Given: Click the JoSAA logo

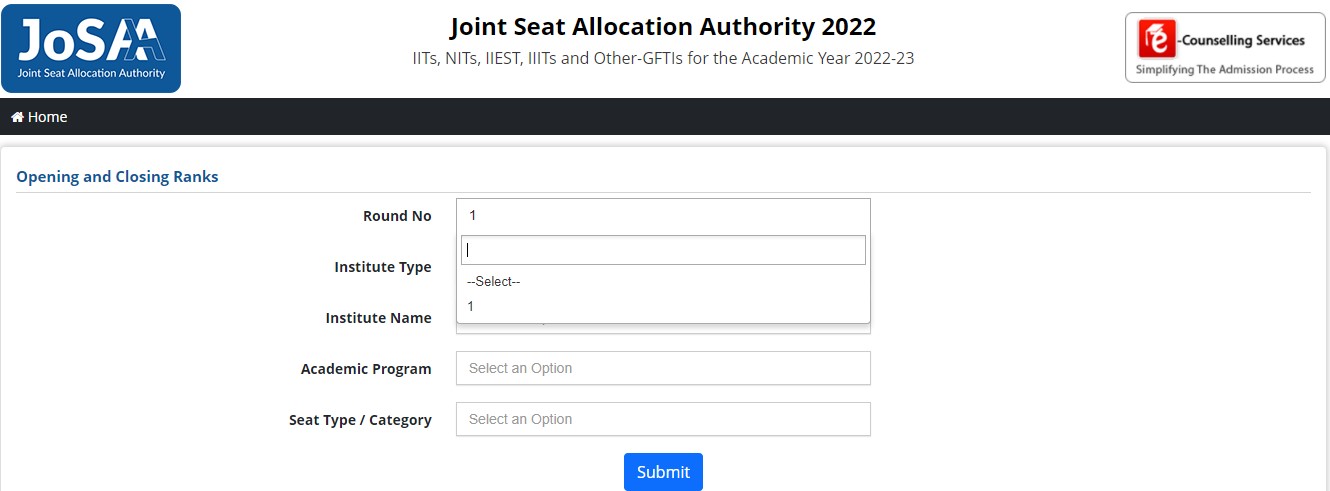Looking at the screenshot, I should pyautogui.click(x=91, y=48).
